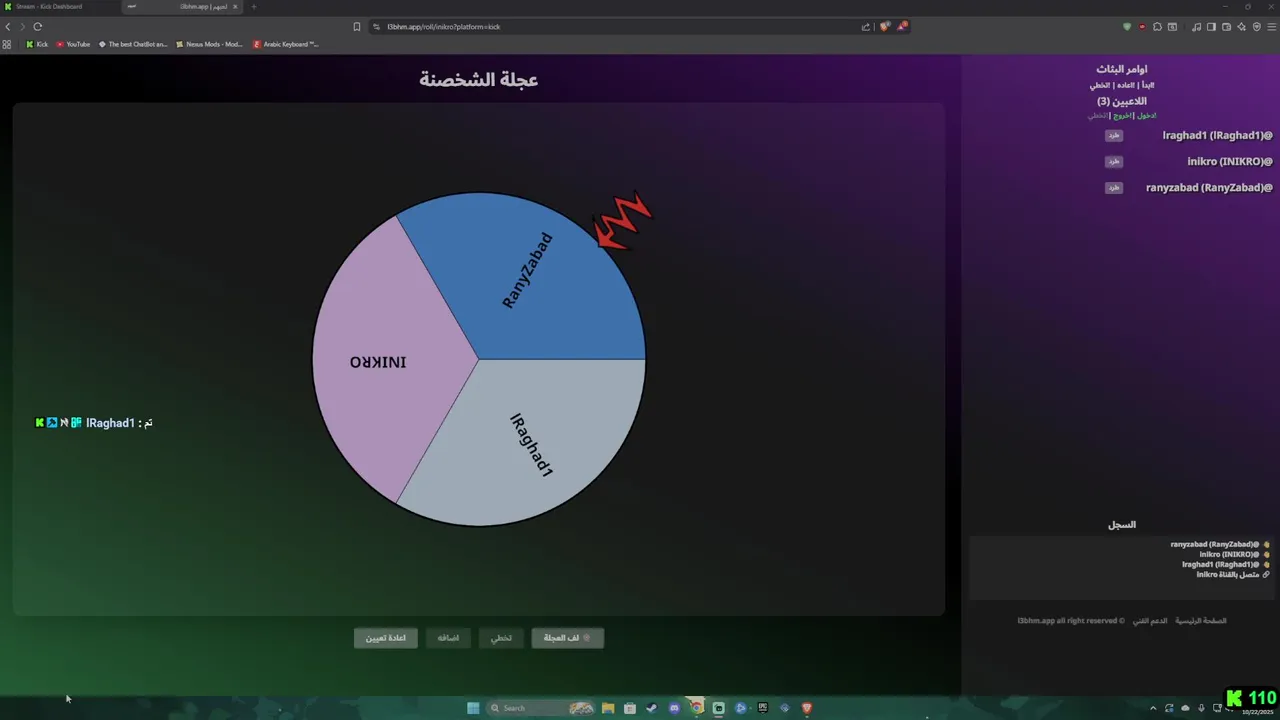This screenshot has height=720, width=1280.
Task: Click the page title عجلة الشخصنة
Action: (478, 80)
